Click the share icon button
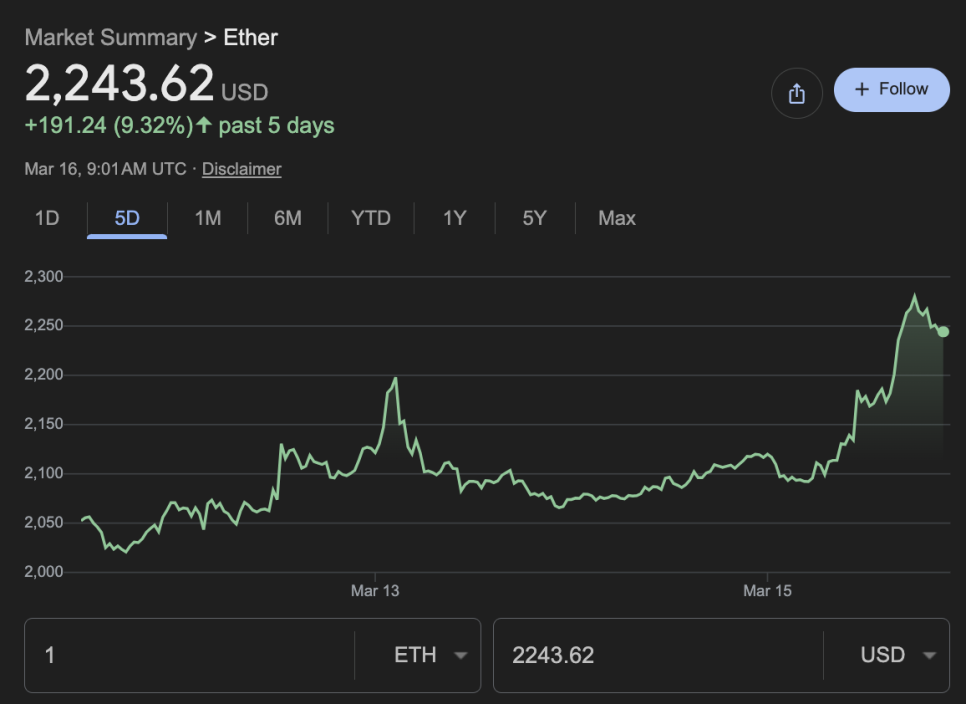 tap(796, 93)
